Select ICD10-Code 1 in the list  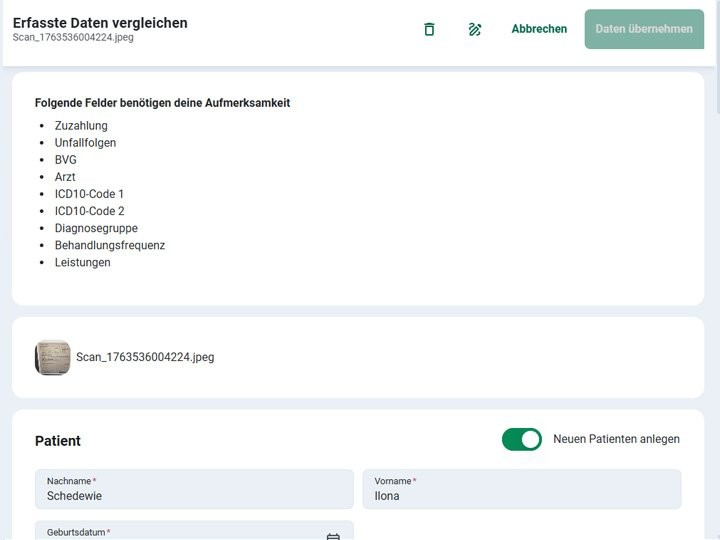tap(89, 194)
